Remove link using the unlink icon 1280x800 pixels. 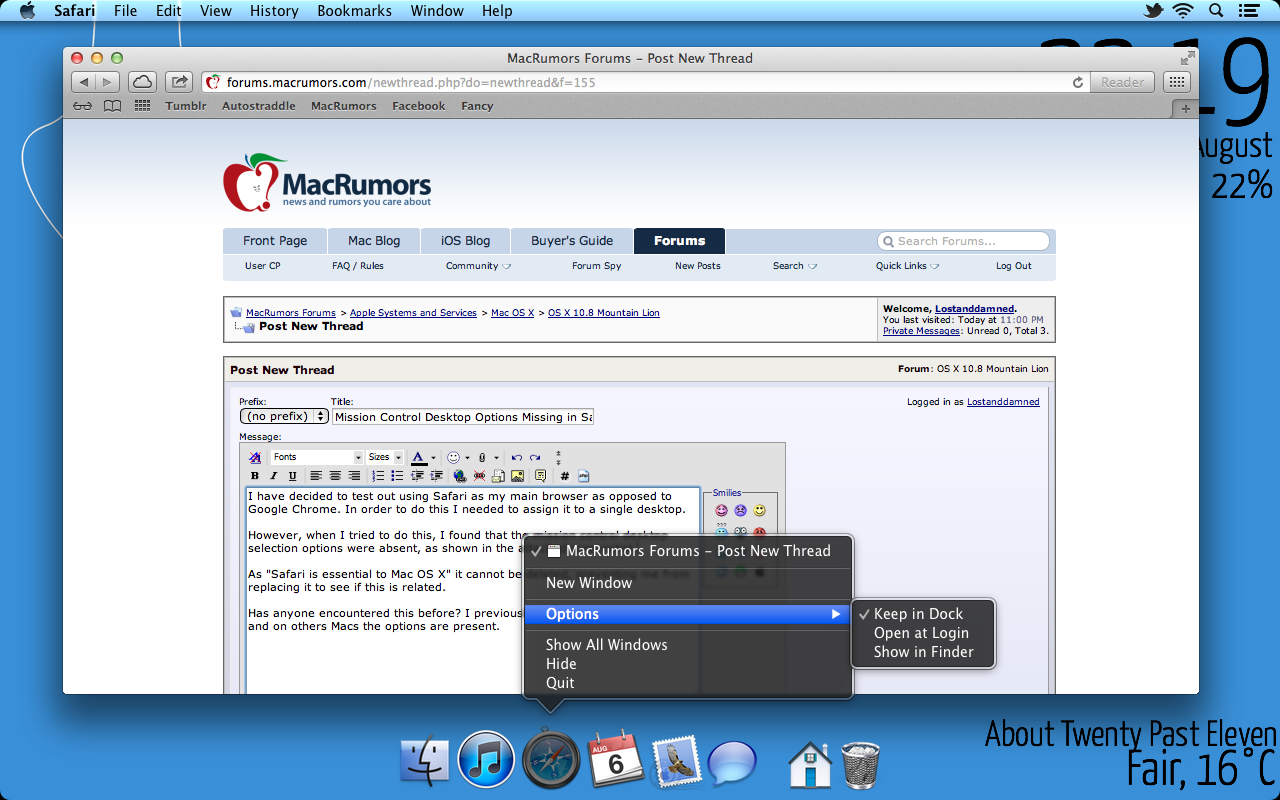pyautogui.click(x=479, y=476)
